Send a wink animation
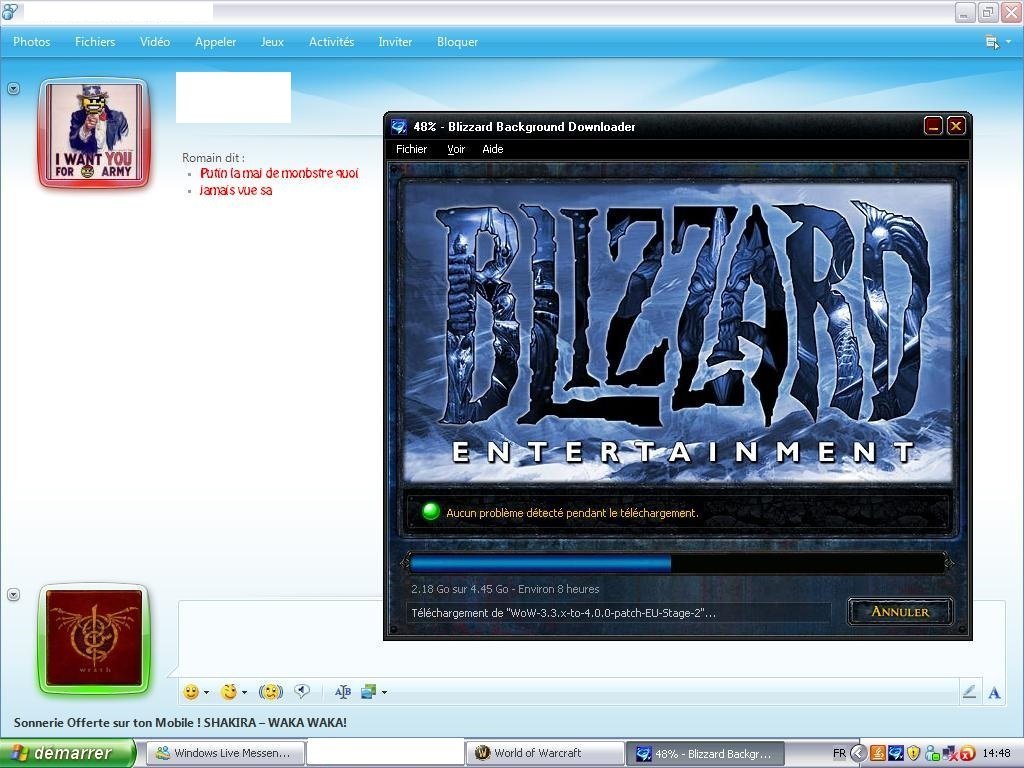Viewport: 1024px width, 768px height. (229, 692)
